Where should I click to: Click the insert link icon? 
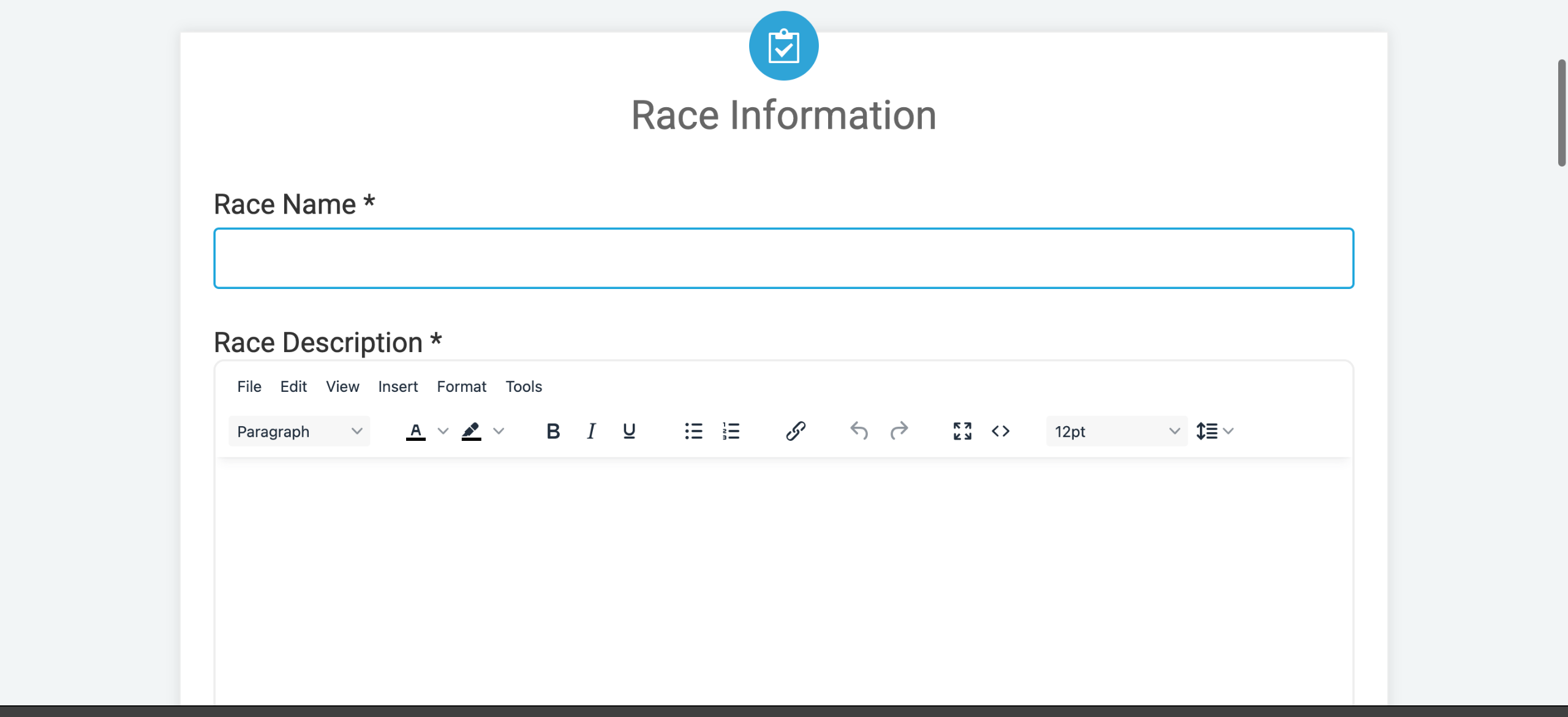pyautogui.click(x=796, y=431)
